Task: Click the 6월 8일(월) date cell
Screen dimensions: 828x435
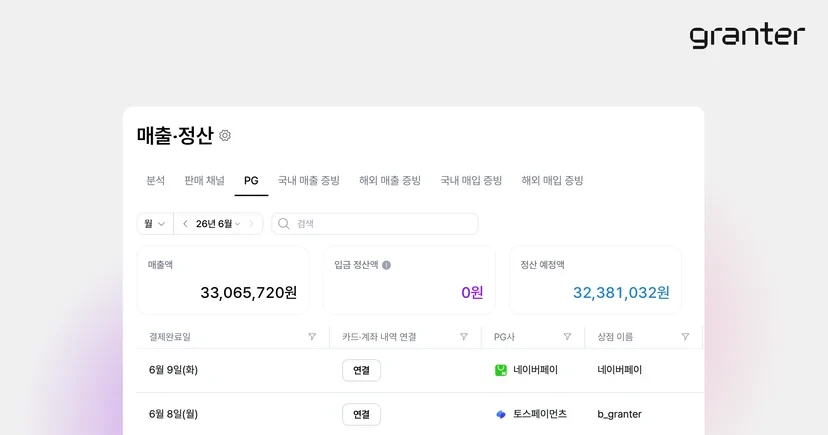Action: click(173, 414)
